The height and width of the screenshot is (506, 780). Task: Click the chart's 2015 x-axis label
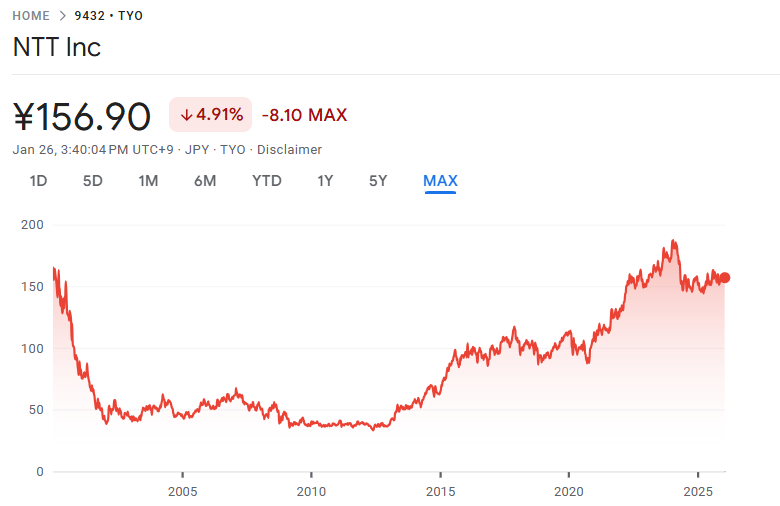(440, 491)
